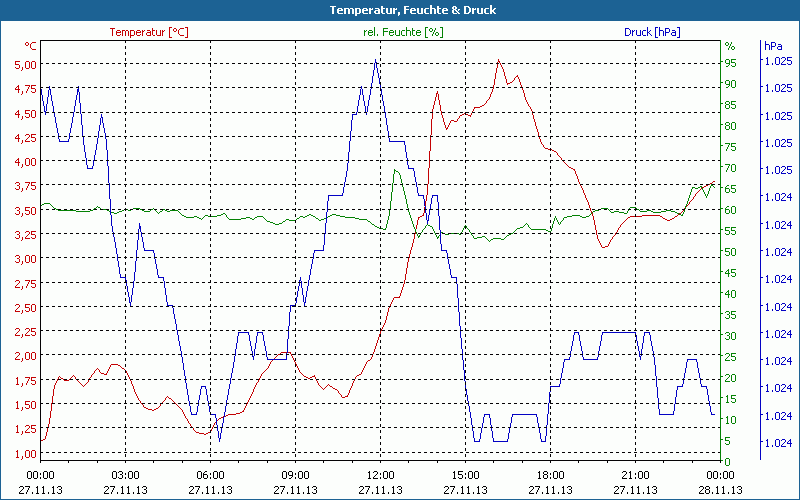Click the 00:00 label above the 28.11.13 date
This screenshot has width=800, height=500.
coord(720,476)
